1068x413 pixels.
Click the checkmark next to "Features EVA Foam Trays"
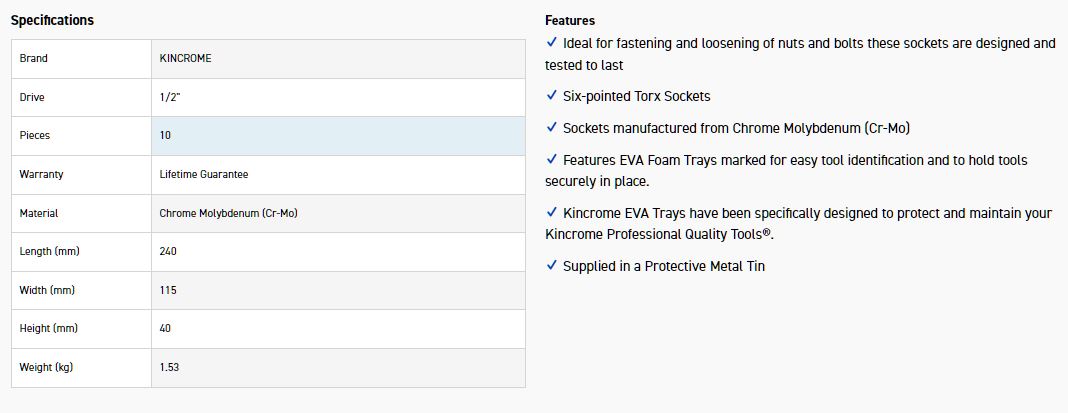point(551,160)
